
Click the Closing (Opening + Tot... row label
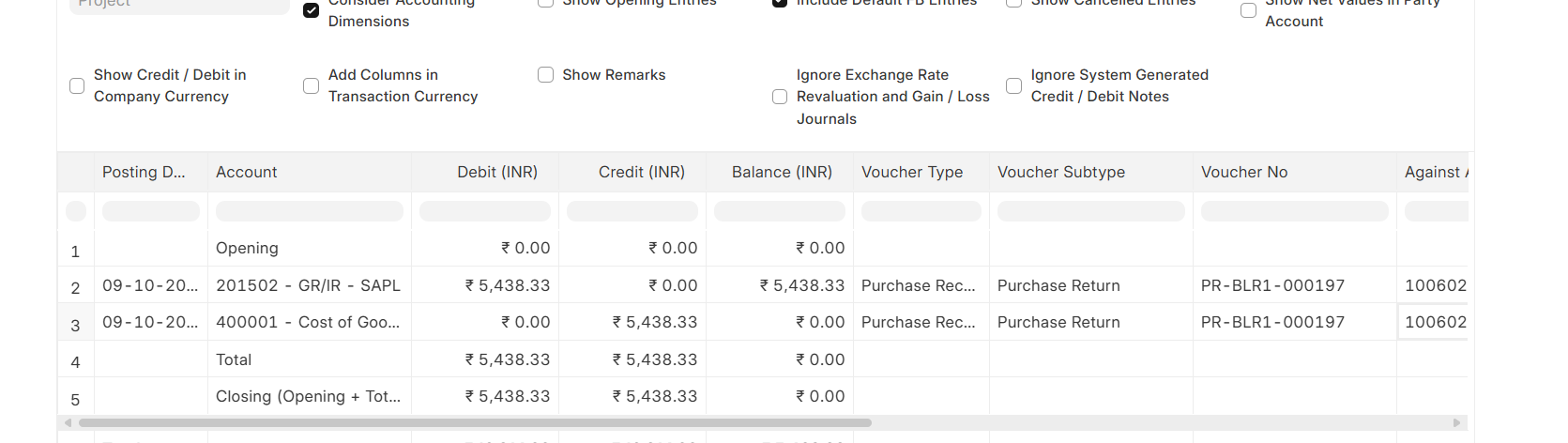[308, 397]
